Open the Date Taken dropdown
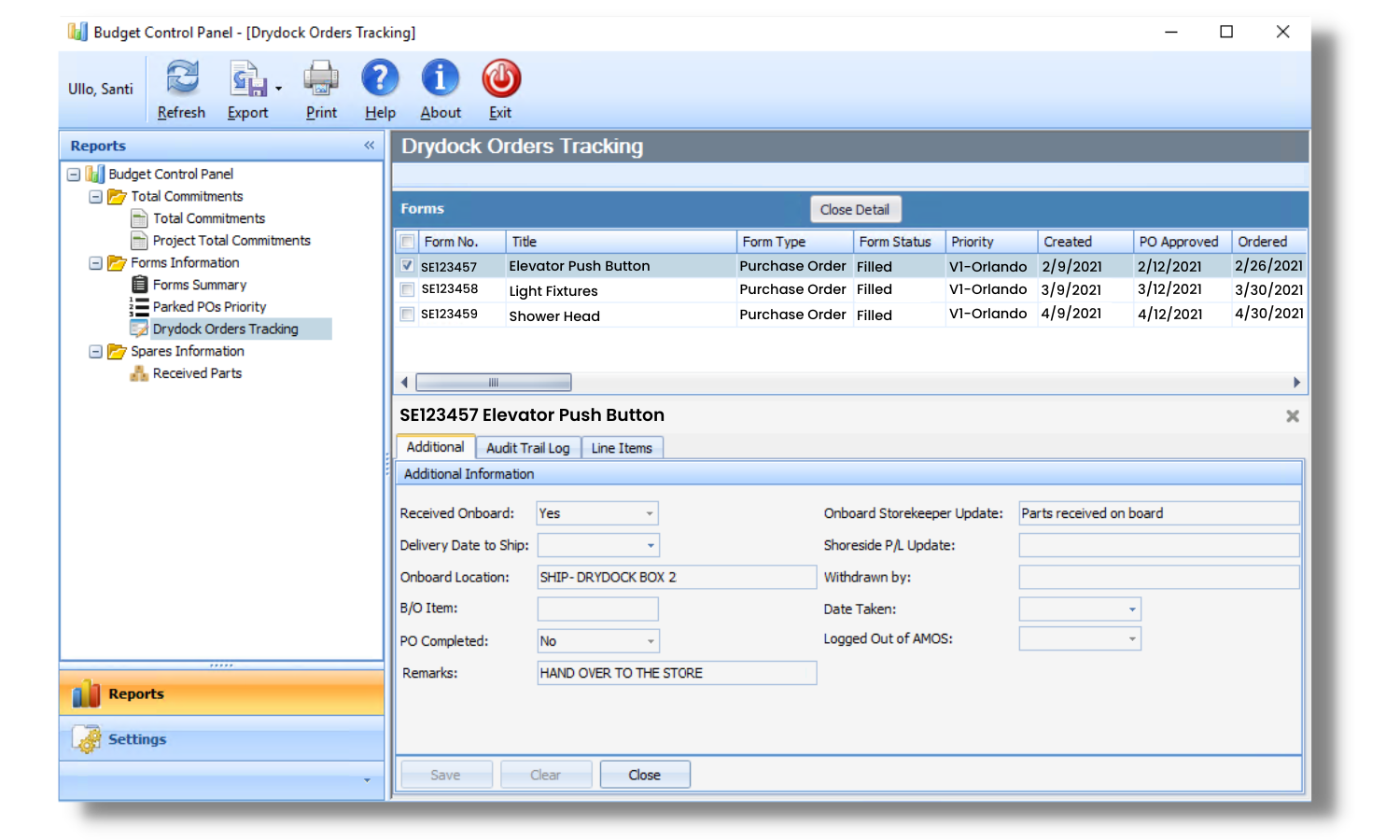The image size is (1400, 840). 1131,609
